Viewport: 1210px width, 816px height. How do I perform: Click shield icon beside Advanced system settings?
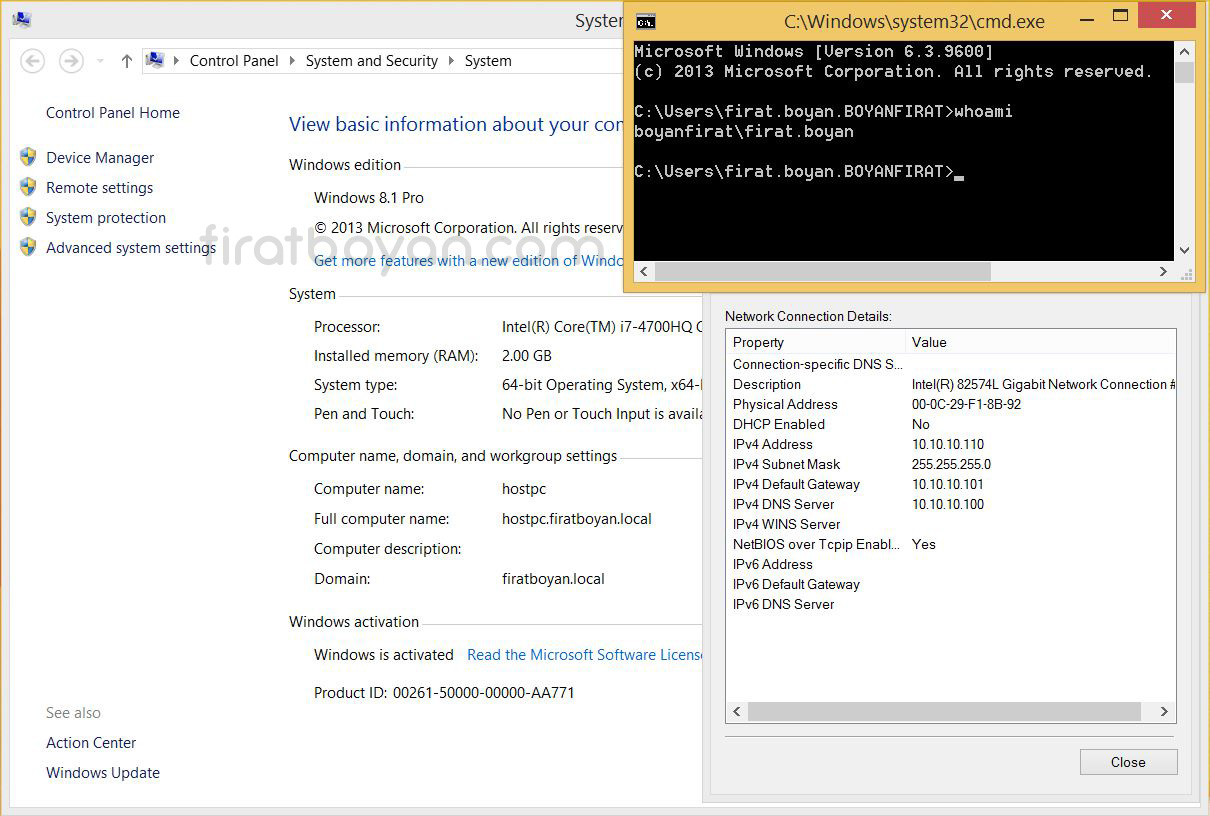pos(28,247)
